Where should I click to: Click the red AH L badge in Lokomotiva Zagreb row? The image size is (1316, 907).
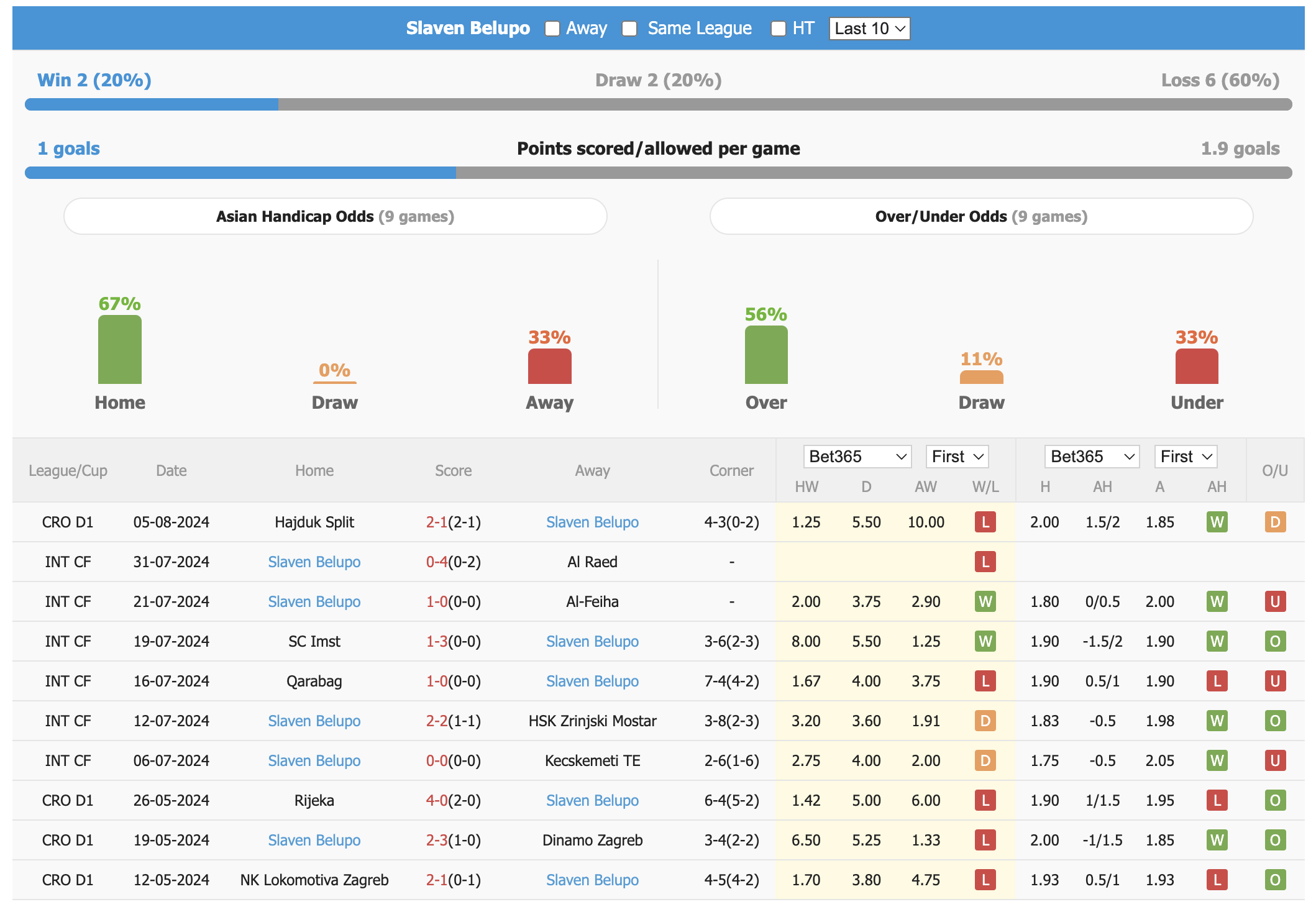click(x=1217, y=880)
